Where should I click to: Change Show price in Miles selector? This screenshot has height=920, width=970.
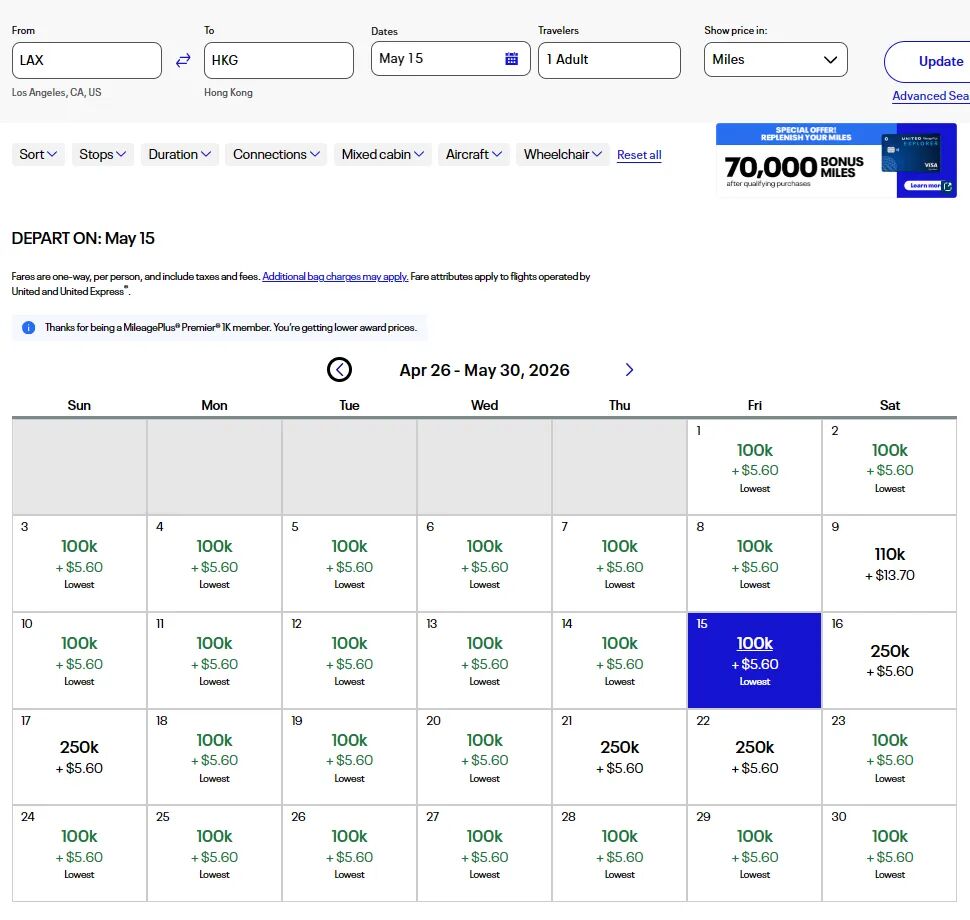click(x=775, y=60)
